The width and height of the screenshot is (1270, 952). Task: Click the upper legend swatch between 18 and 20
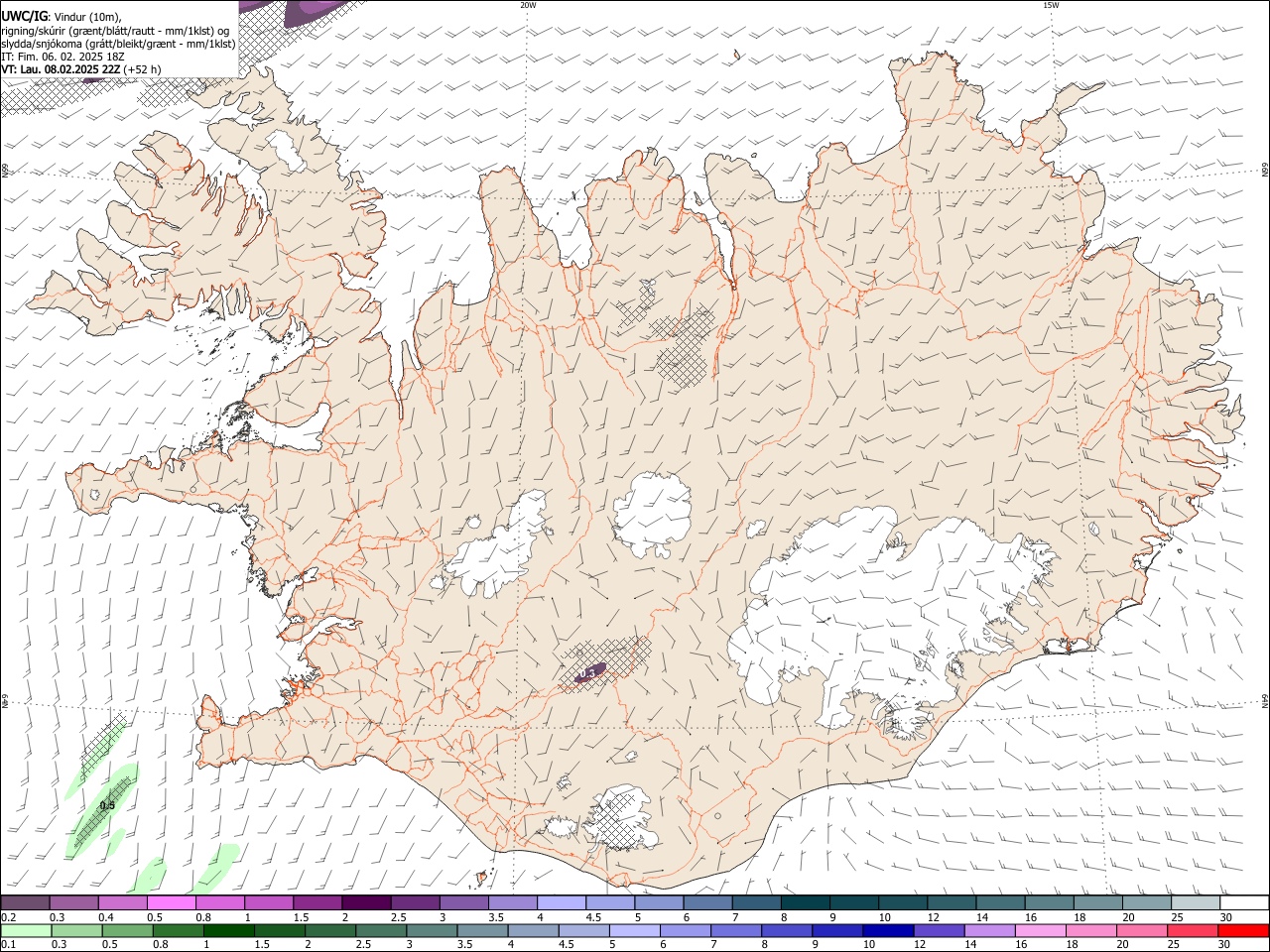coord(1097,902)
